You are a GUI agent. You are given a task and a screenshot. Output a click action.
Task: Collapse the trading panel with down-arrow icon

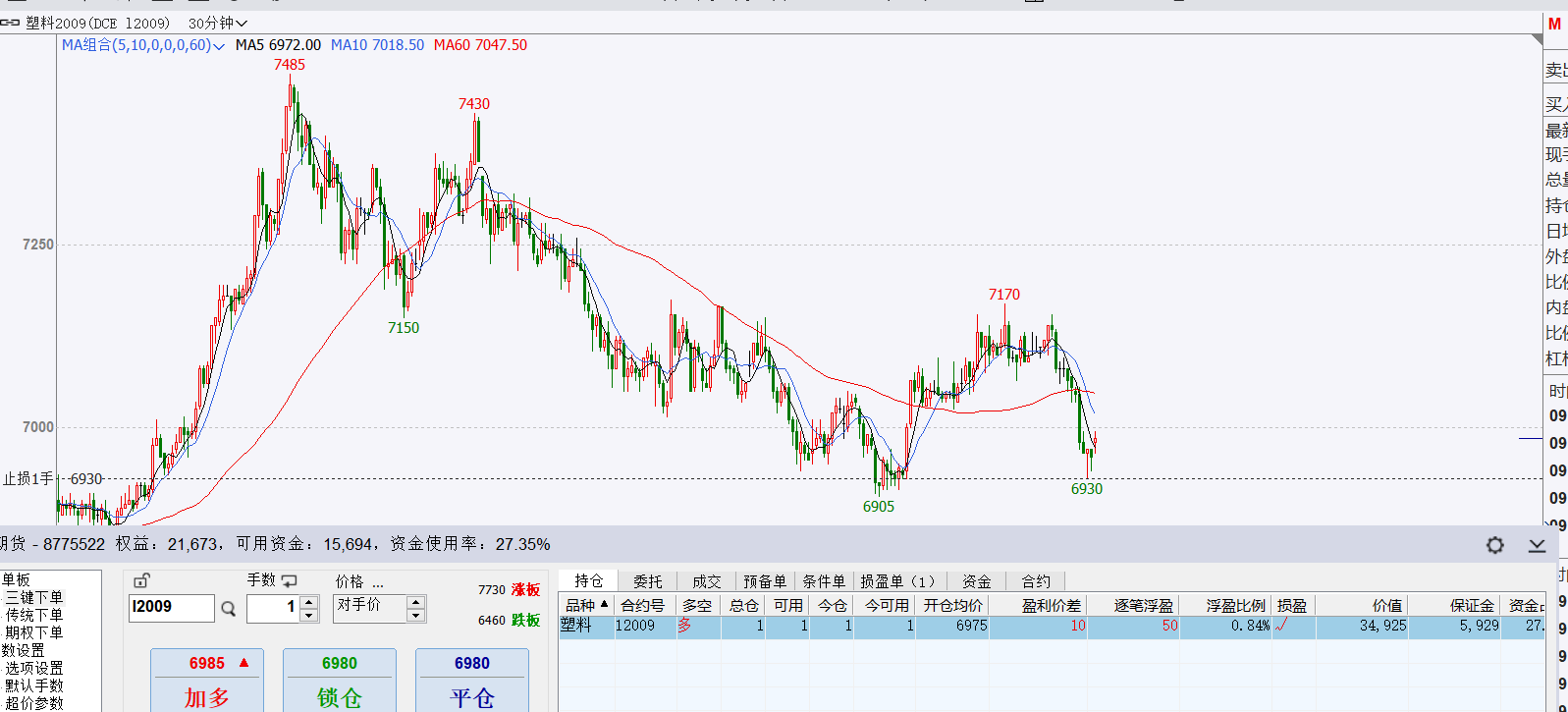(1537, 545)
